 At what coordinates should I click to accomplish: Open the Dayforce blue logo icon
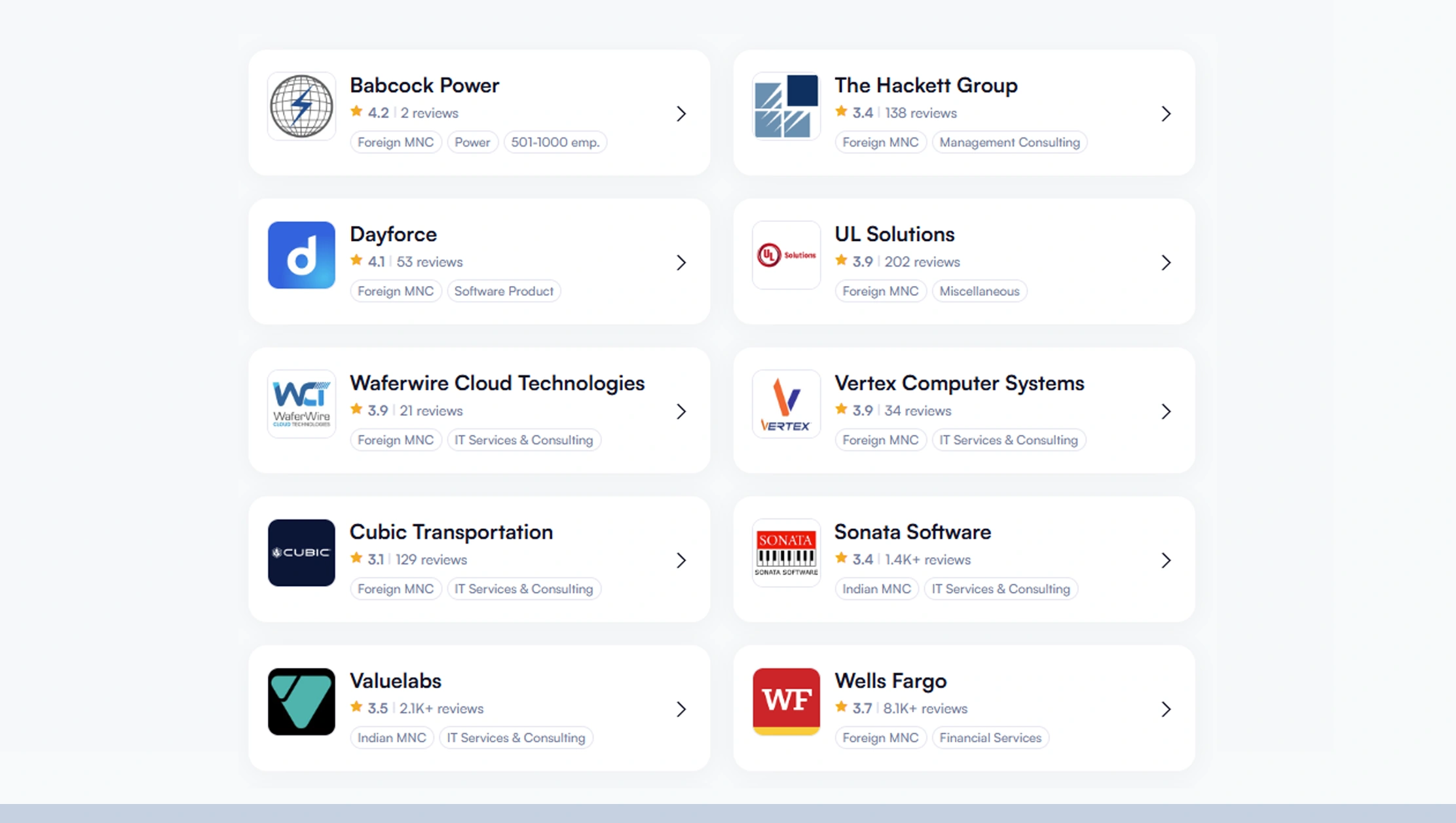(301, 255)
